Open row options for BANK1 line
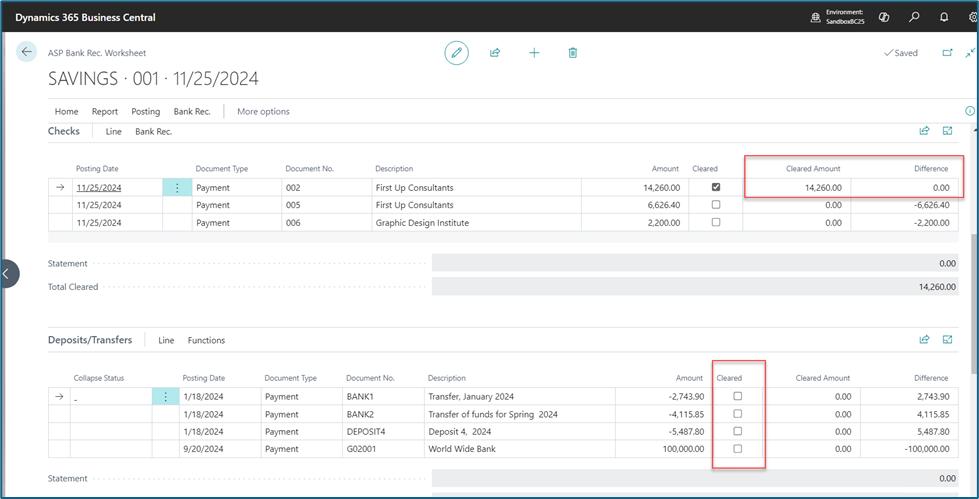Screen dimensions: 979x499 (166, 397)
